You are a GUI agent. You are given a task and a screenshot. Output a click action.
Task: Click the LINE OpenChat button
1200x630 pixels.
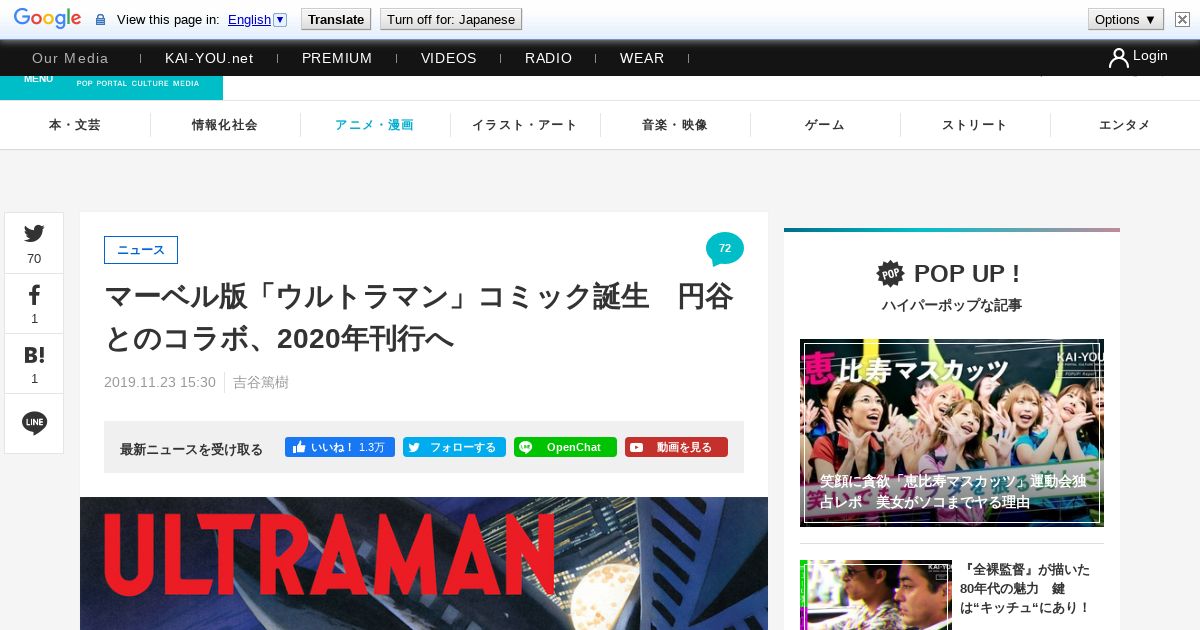click(565, 447)
